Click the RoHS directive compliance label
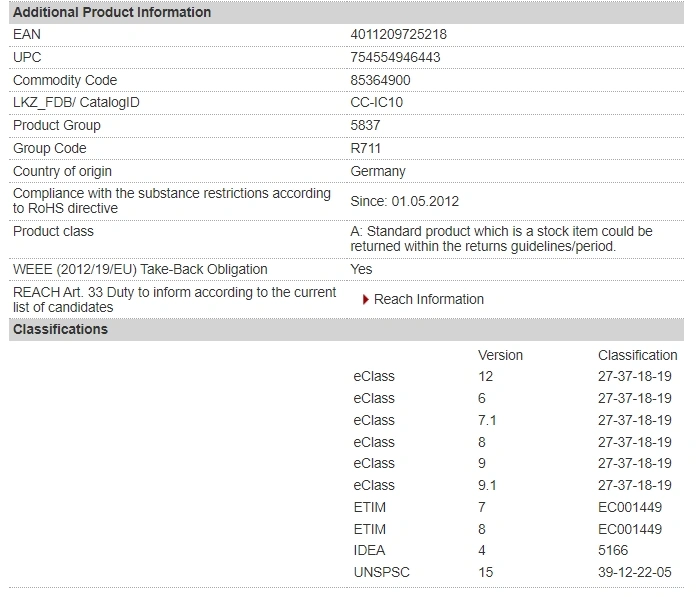Viewport: 699px width, 597px height. 172,201
